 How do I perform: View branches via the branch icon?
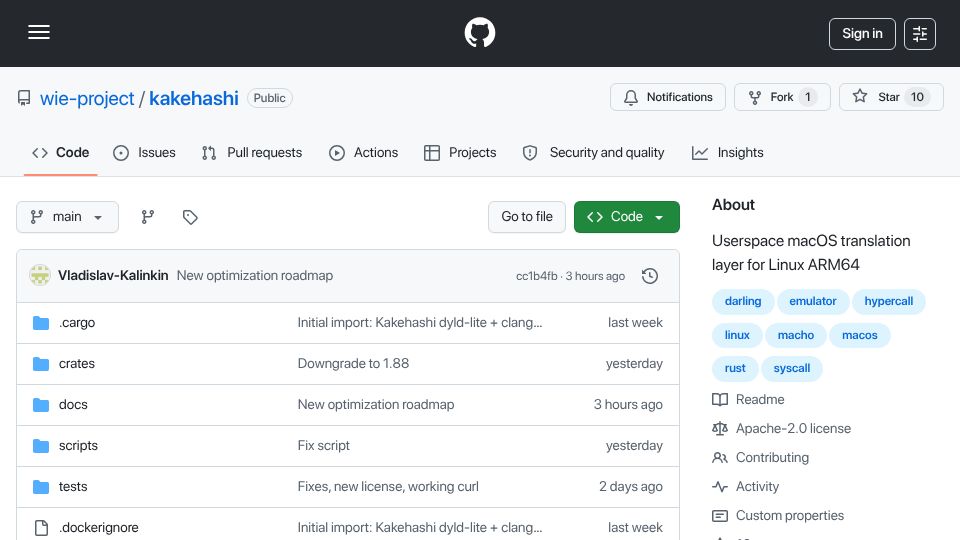coord(148,217)
